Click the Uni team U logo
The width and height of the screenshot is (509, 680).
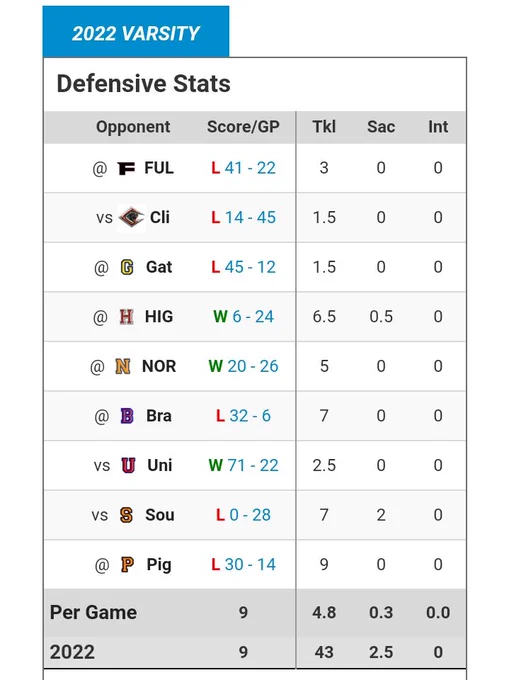pyautogui.click(x=128, y=465)
